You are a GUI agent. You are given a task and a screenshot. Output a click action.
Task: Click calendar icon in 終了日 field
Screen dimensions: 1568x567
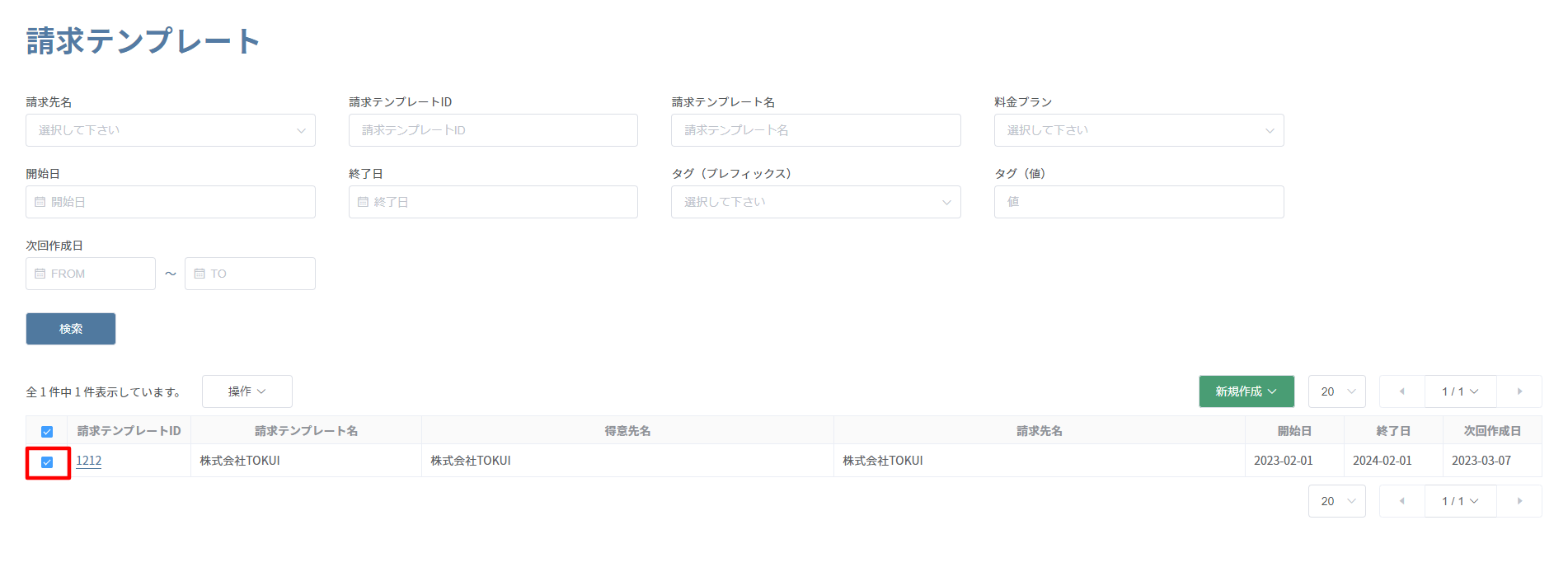[x=363, y=202]
